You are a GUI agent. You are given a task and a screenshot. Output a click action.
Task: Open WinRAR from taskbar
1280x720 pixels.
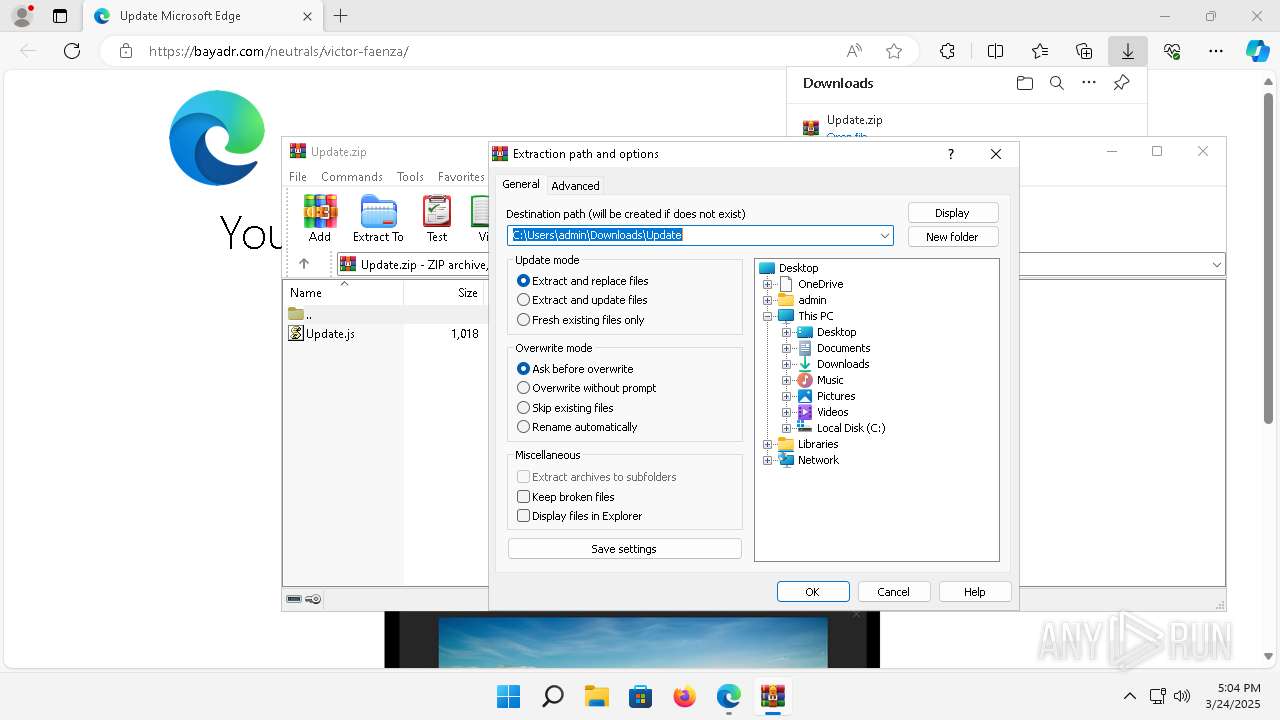(772, 696)
